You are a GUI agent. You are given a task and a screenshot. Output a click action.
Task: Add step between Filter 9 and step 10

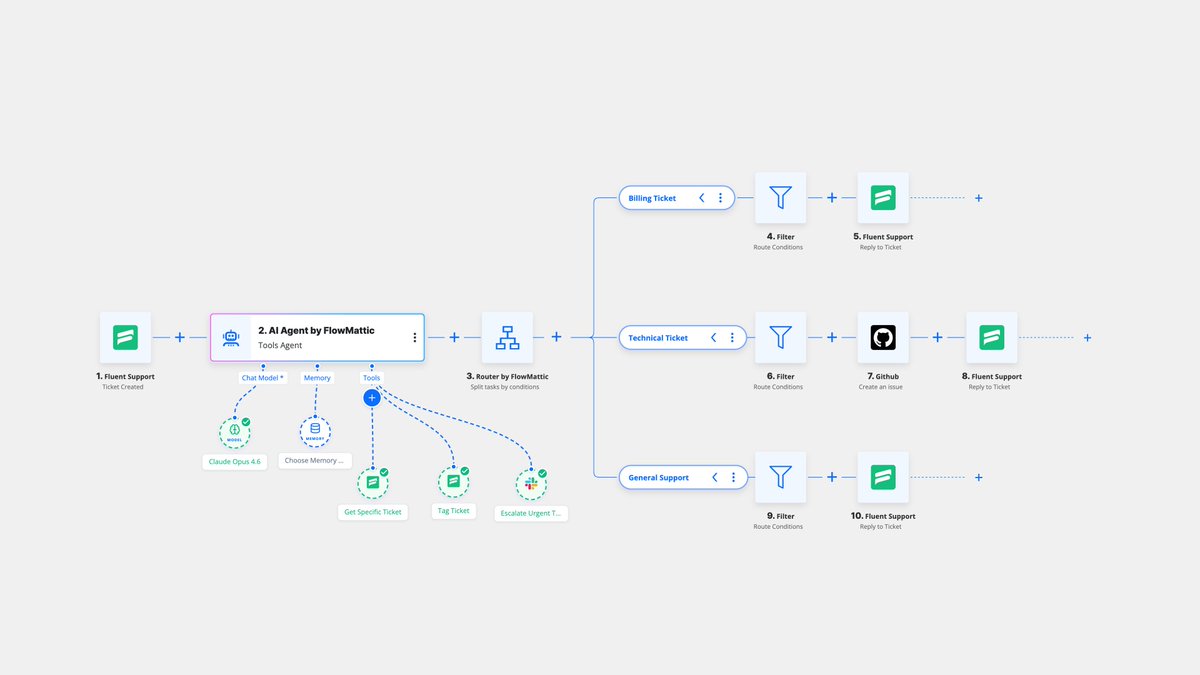click(832, 477)
